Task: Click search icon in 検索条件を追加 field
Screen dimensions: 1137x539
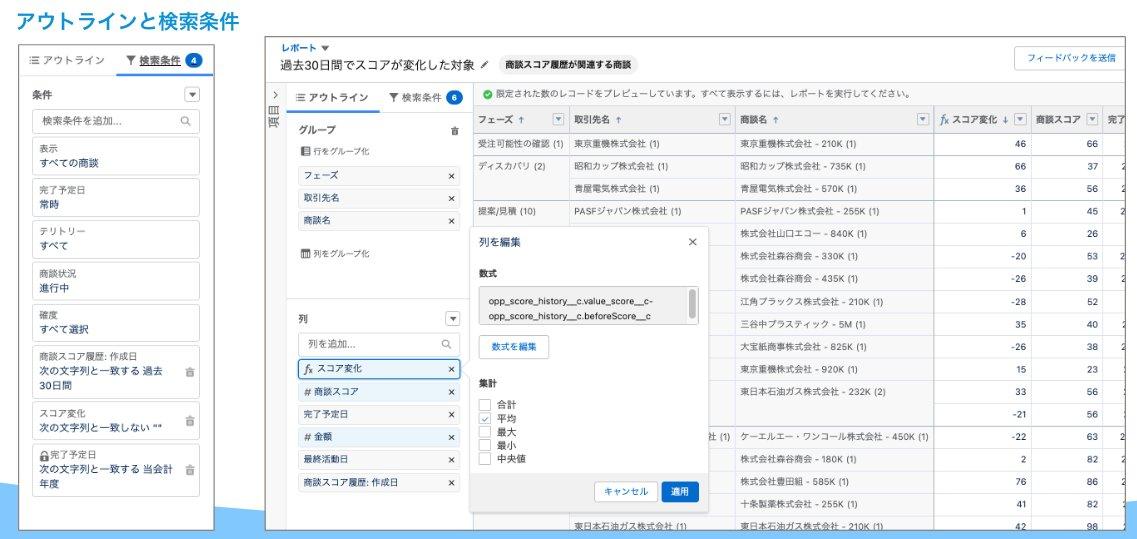Action: point(186,122)
